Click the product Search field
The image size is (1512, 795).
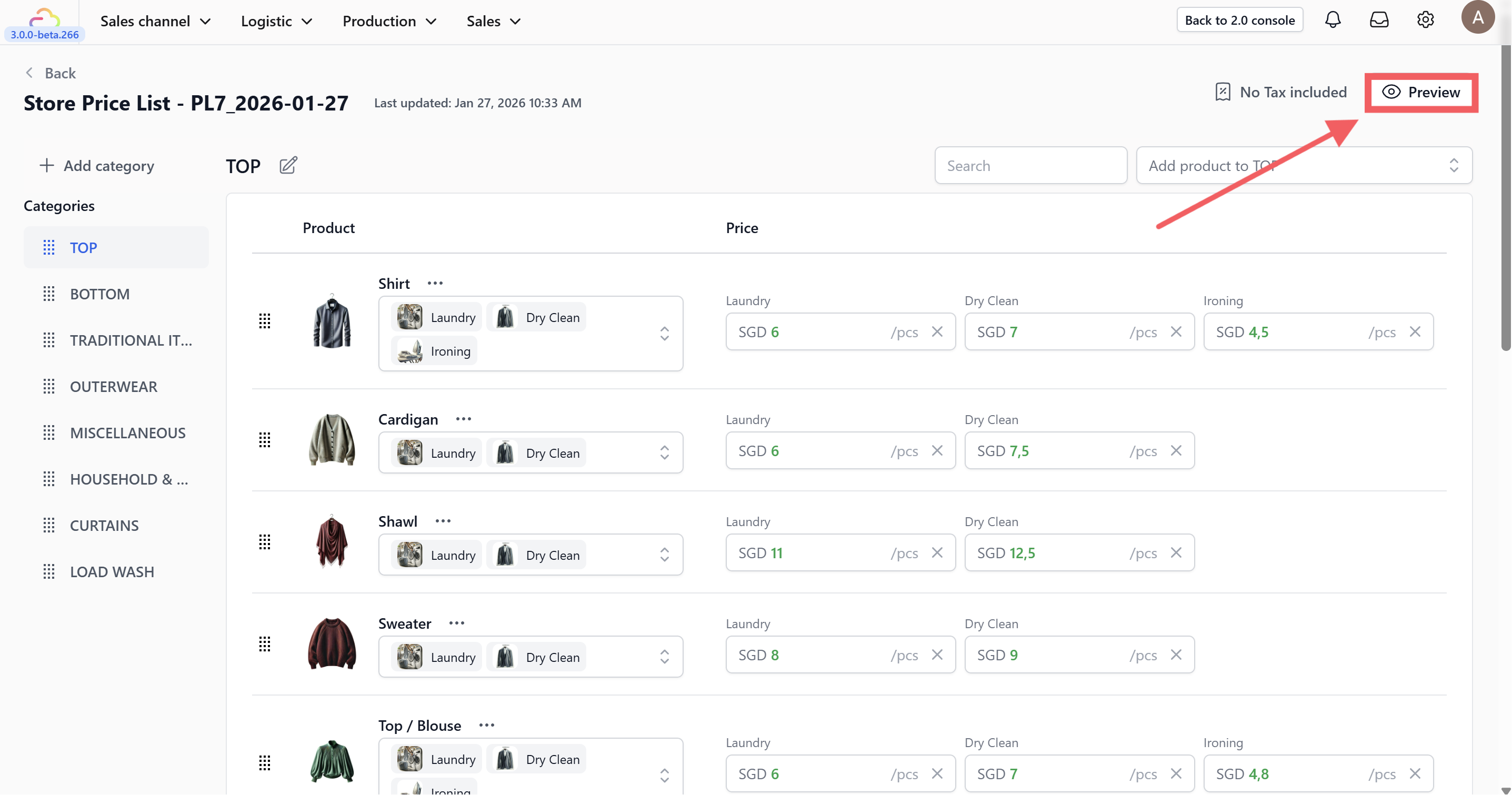pyautogui.click(x=1030, y=165)
